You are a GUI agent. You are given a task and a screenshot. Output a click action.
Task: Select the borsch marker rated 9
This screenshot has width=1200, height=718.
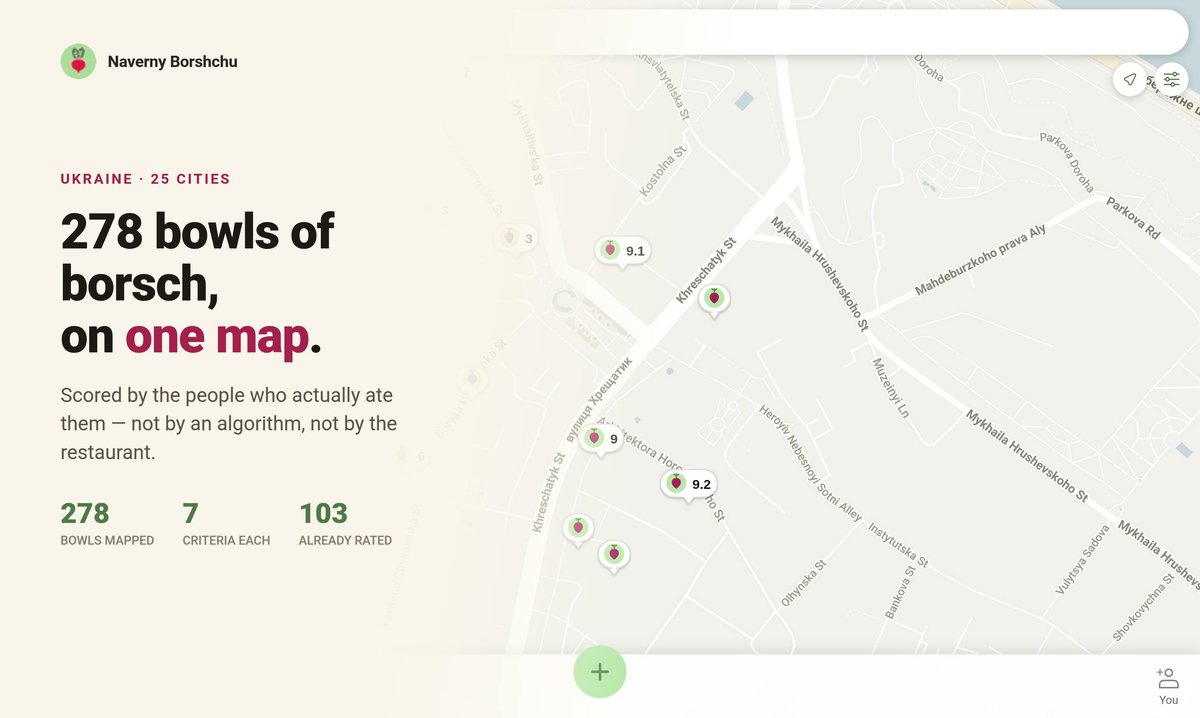(602, 439)
